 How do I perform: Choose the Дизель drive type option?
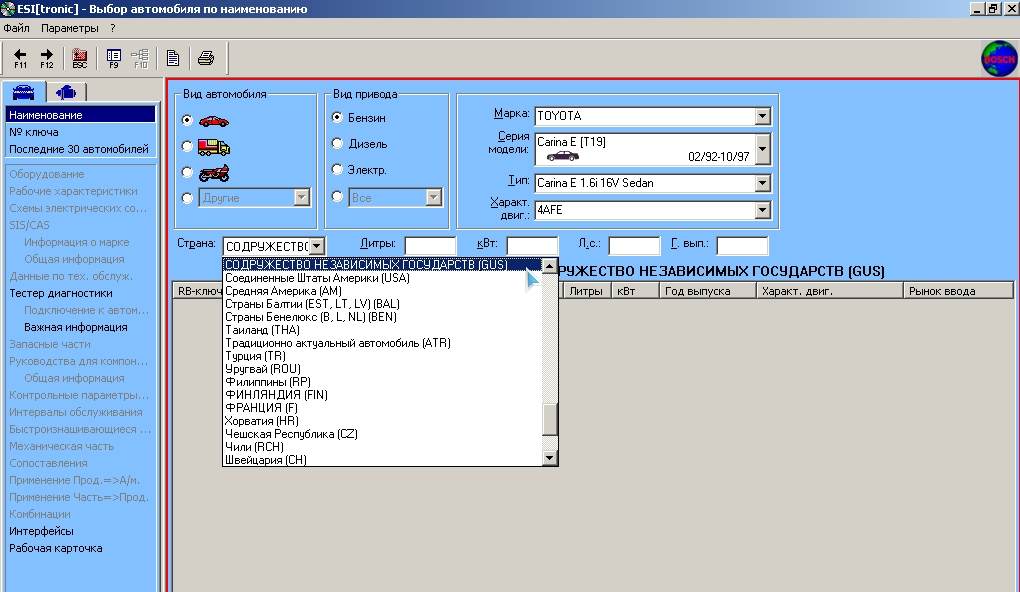(338, 144)
